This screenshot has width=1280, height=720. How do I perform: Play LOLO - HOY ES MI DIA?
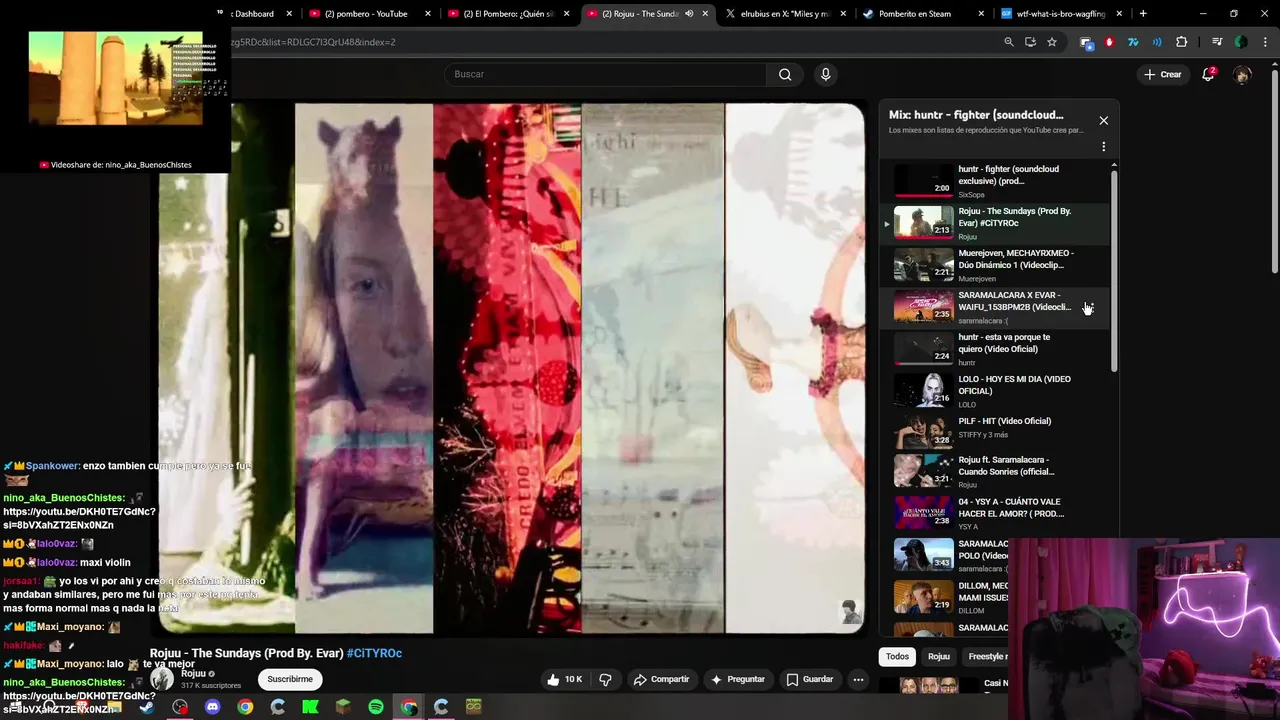pyautogui.click(x=995, y=391)
